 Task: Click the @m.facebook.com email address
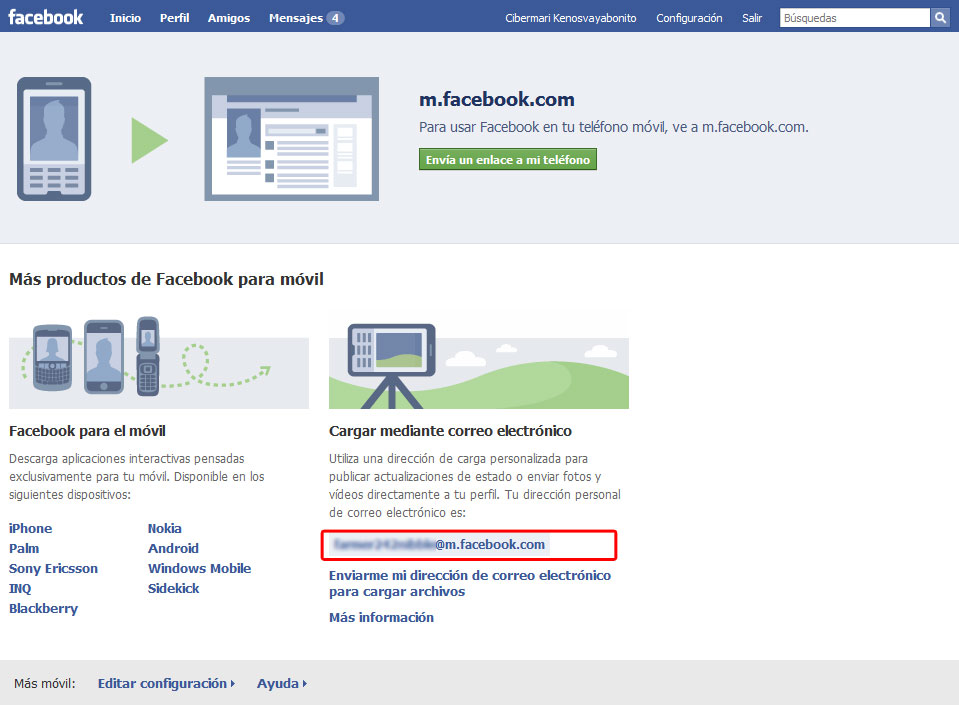tap(439, 544)
